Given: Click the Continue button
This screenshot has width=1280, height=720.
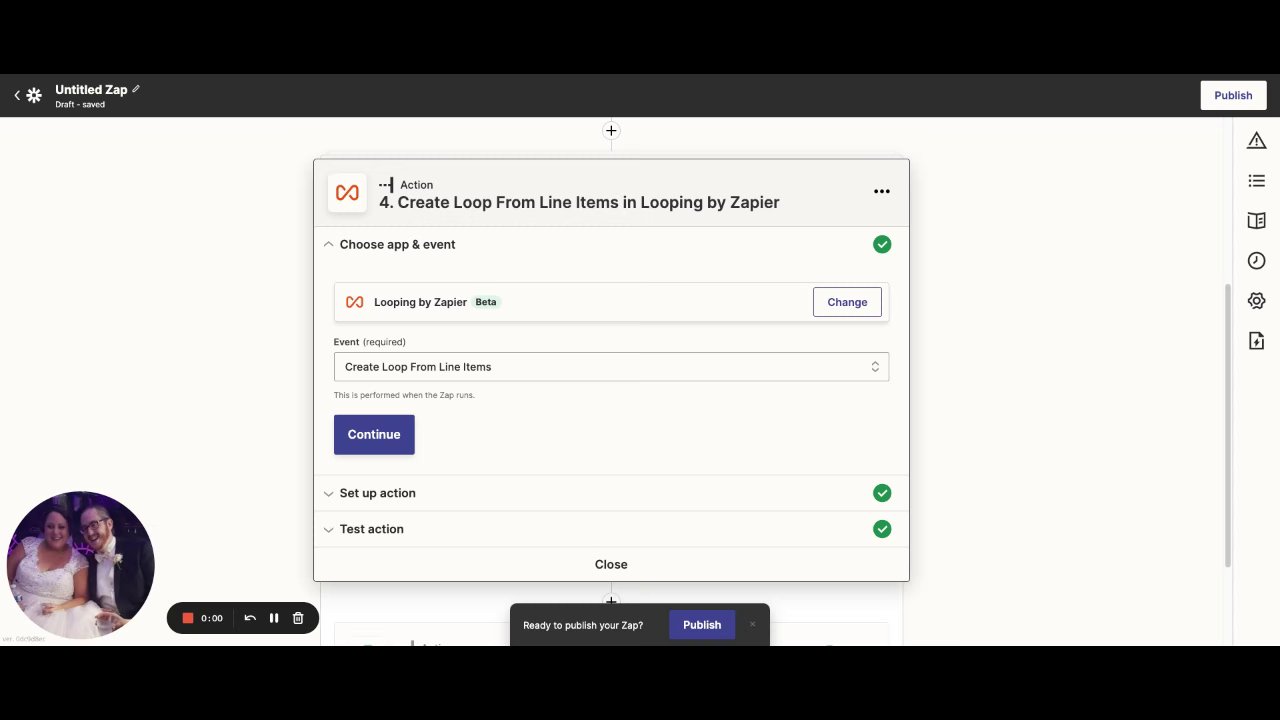Looking at the screenshot, I should click(374, 435).
